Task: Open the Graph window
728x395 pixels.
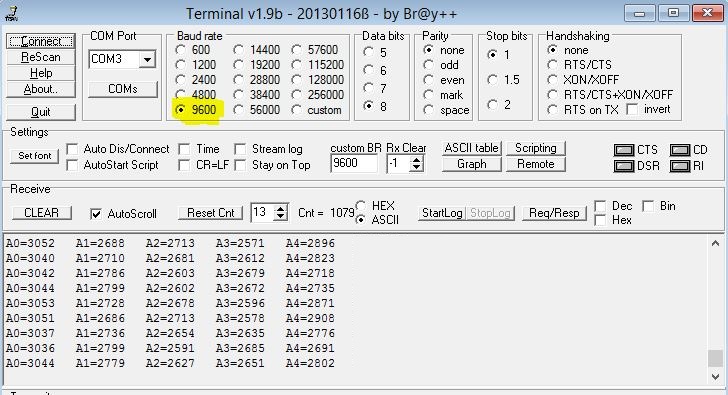Action: 471,164
